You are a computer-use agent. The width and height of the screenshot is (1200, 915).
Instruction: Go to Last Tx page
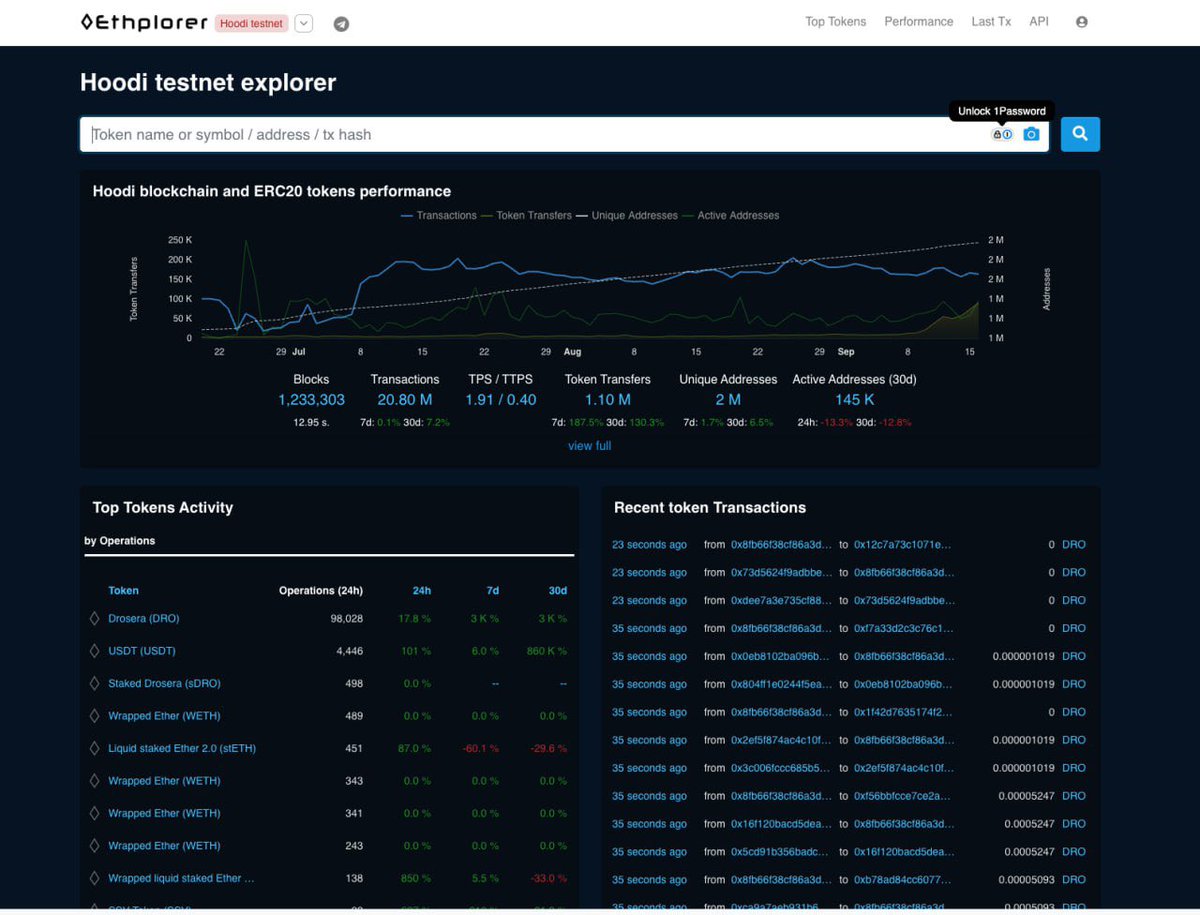(991, 22)
